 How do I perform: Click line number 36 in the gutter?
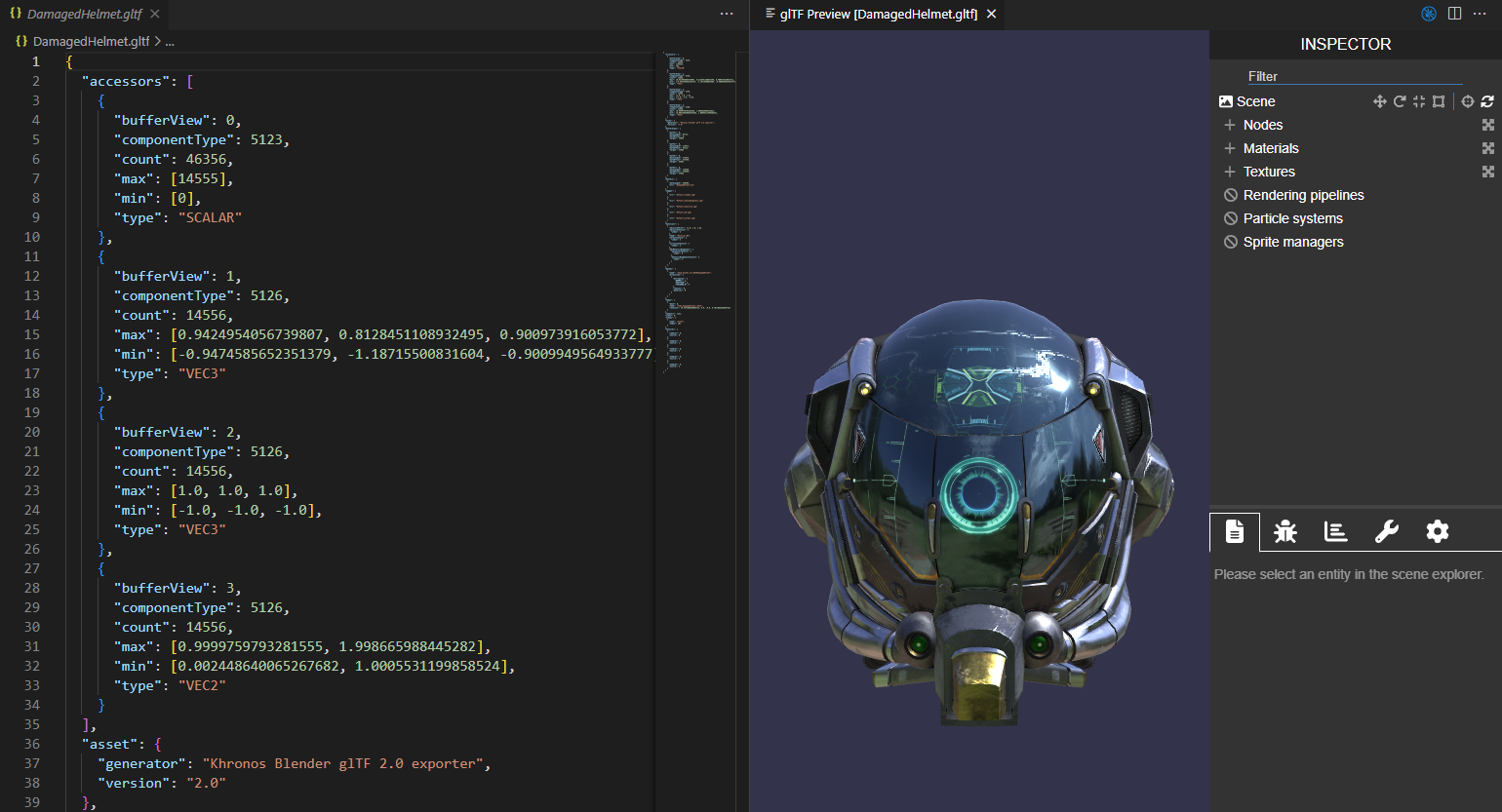pos(32,744)
